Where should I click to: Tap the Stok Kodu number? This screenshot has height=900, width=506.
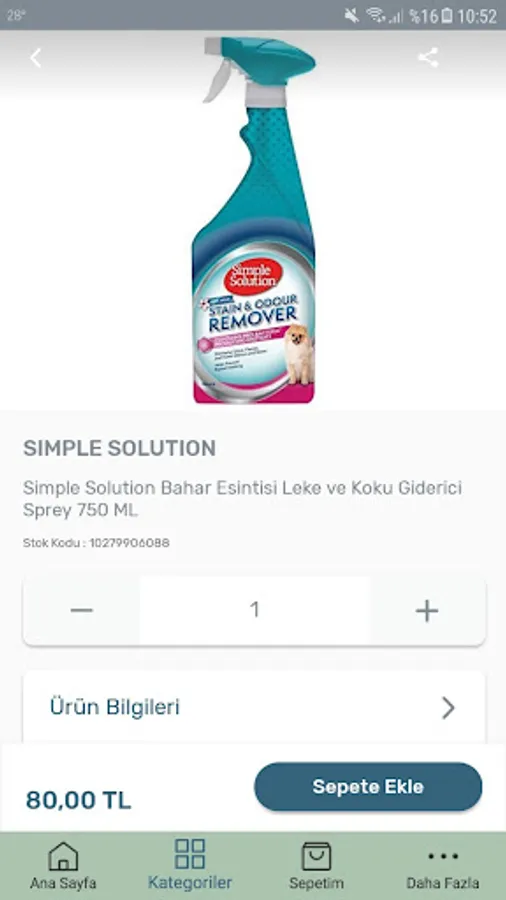click(x=129, y=542)
